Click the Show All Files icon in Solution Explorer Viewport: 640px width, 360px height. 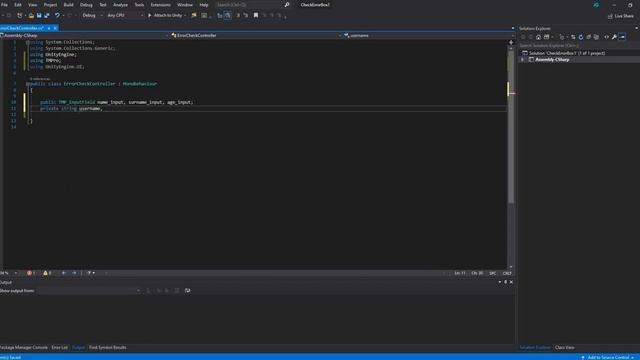(596, 37)
